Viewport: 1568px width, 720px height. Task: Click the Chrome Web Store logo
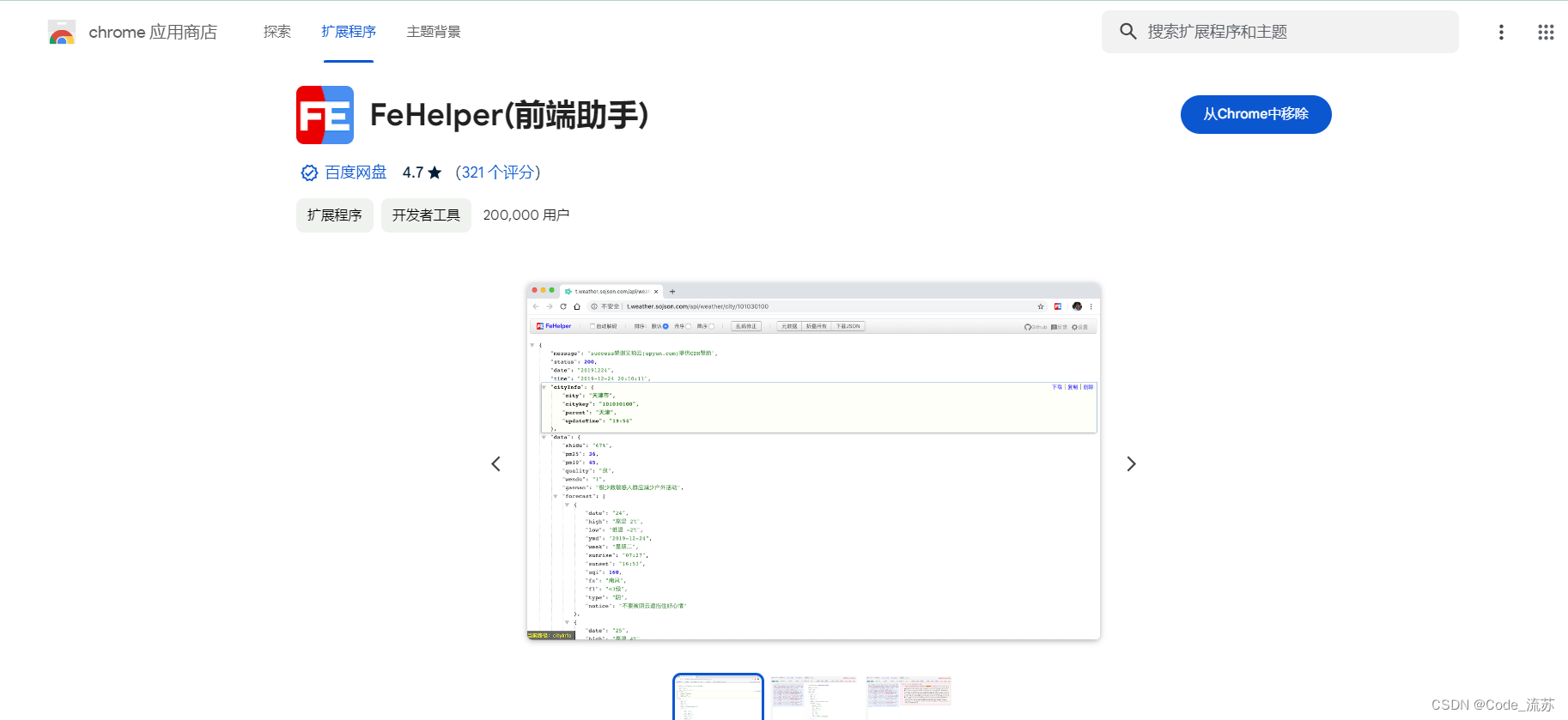(x=62, y=33)
